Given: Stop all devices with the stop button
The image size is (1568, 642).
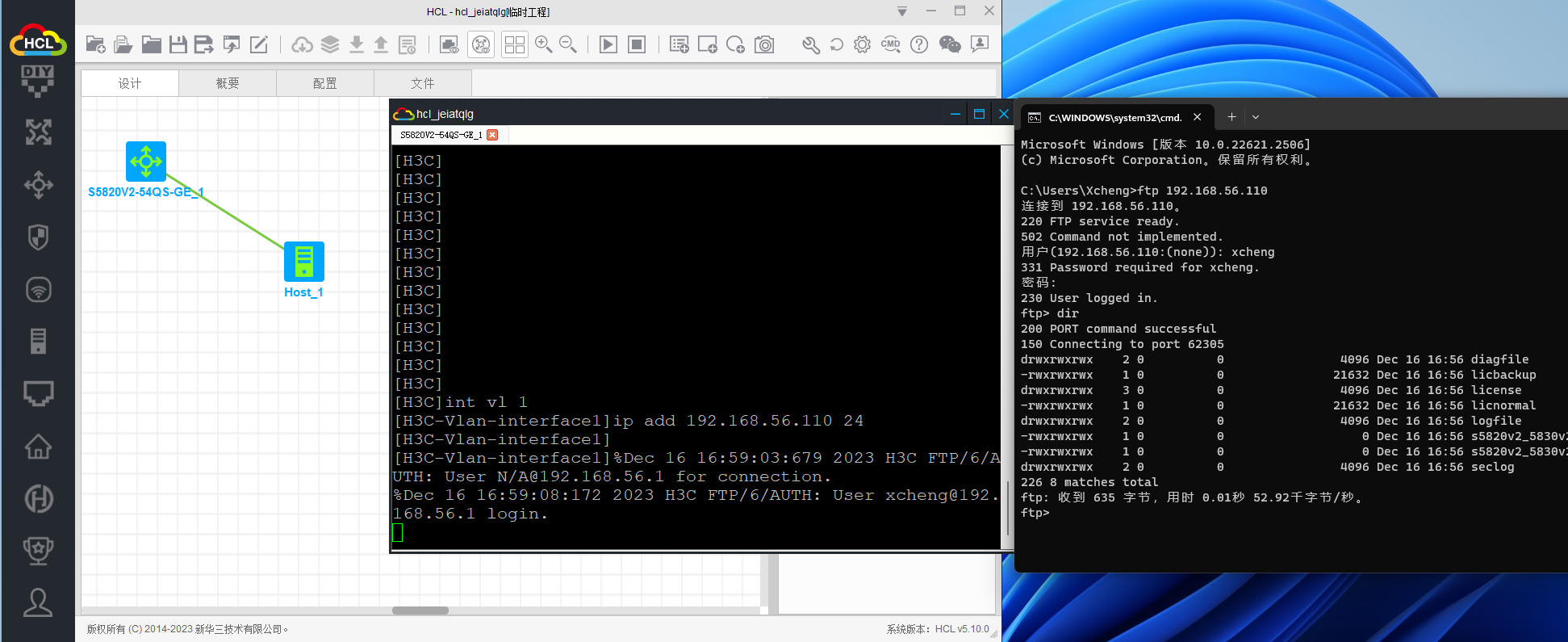Looking at the screenshot, I should pos(637,44).
